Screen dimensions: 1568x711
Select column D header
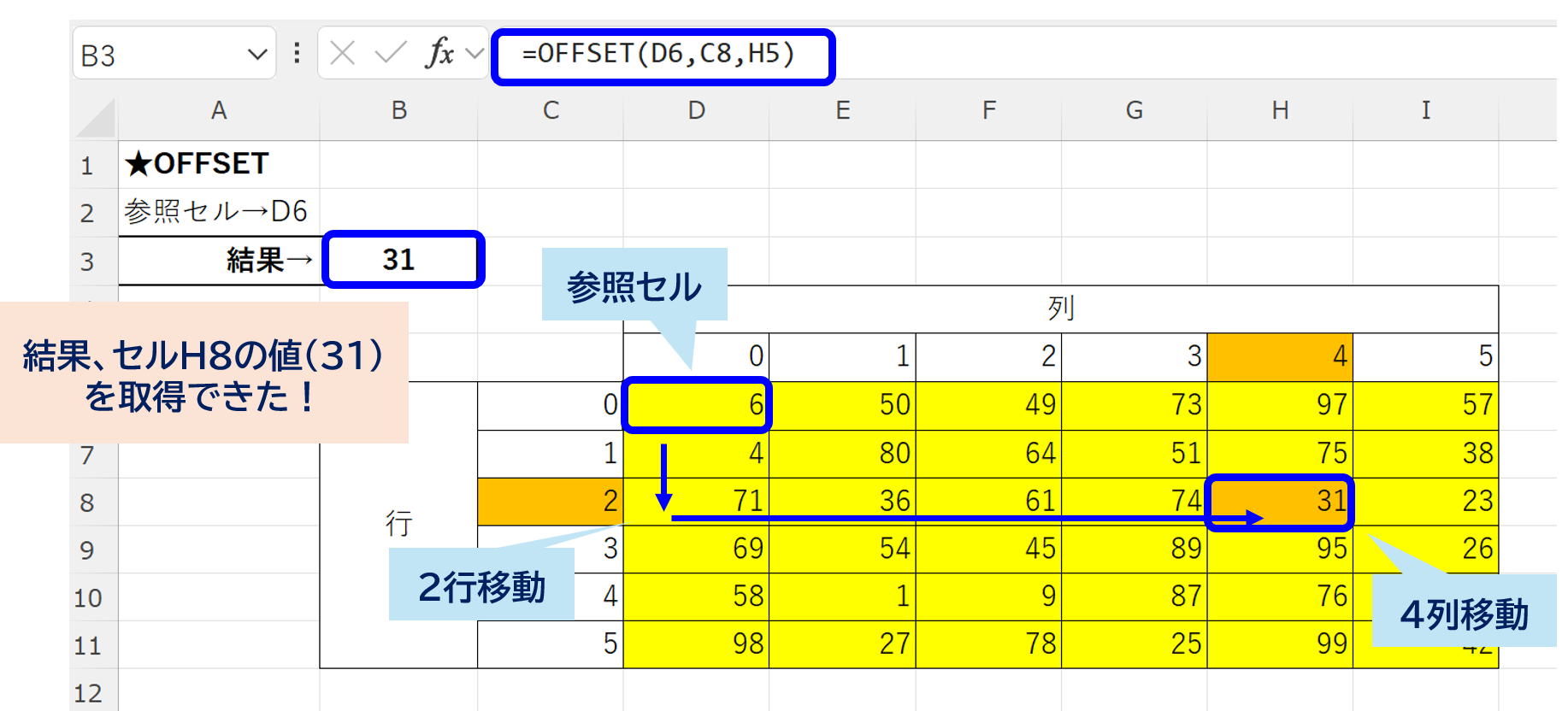[696, 110]
